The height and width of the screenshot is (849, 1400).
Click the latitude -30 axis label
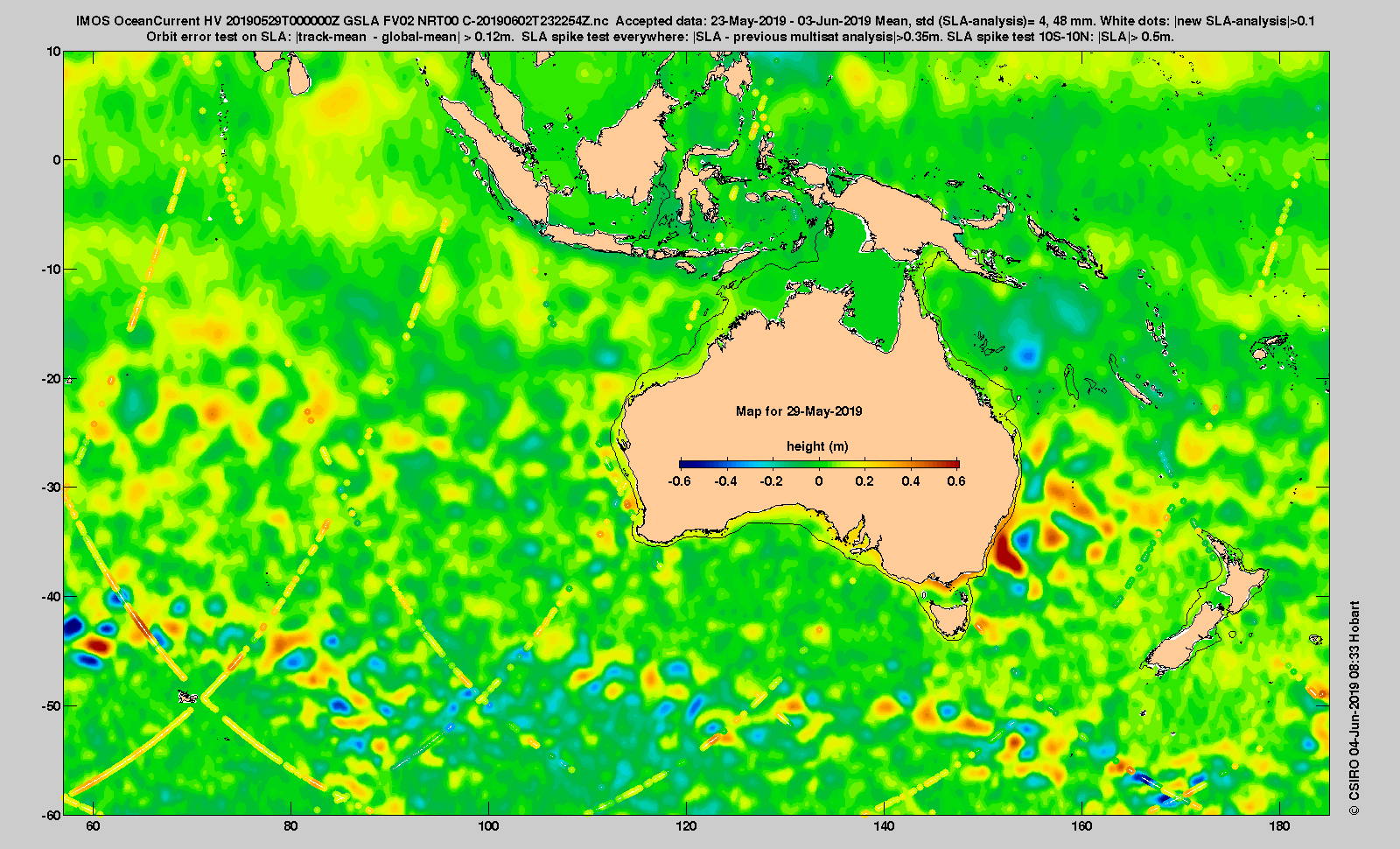(52, 488)
